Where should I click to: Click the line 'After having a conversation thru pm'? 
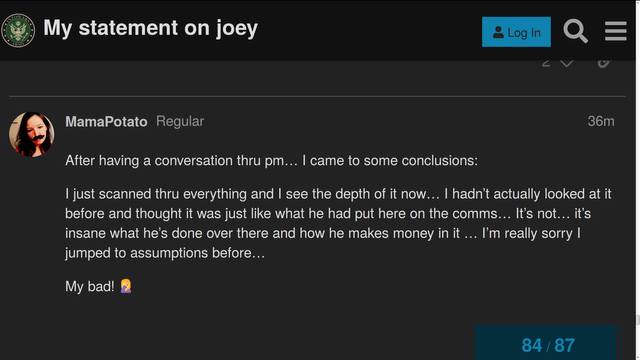(x=271, y=160)
